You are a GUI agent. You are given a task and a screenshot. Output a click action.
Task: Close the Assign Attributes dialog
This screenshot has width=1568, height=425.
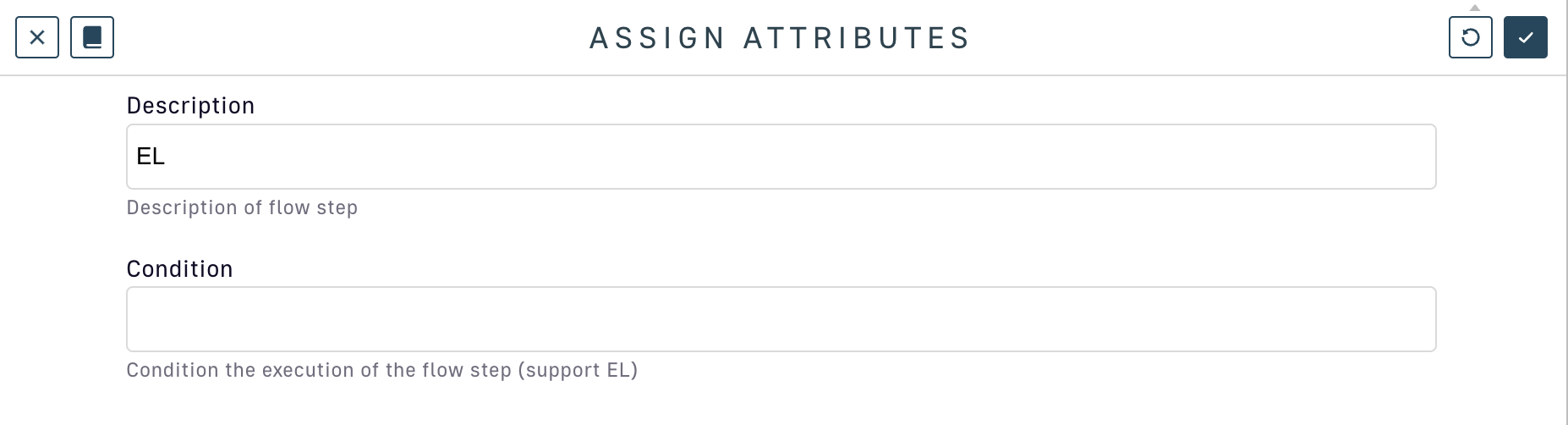[37, 37]
